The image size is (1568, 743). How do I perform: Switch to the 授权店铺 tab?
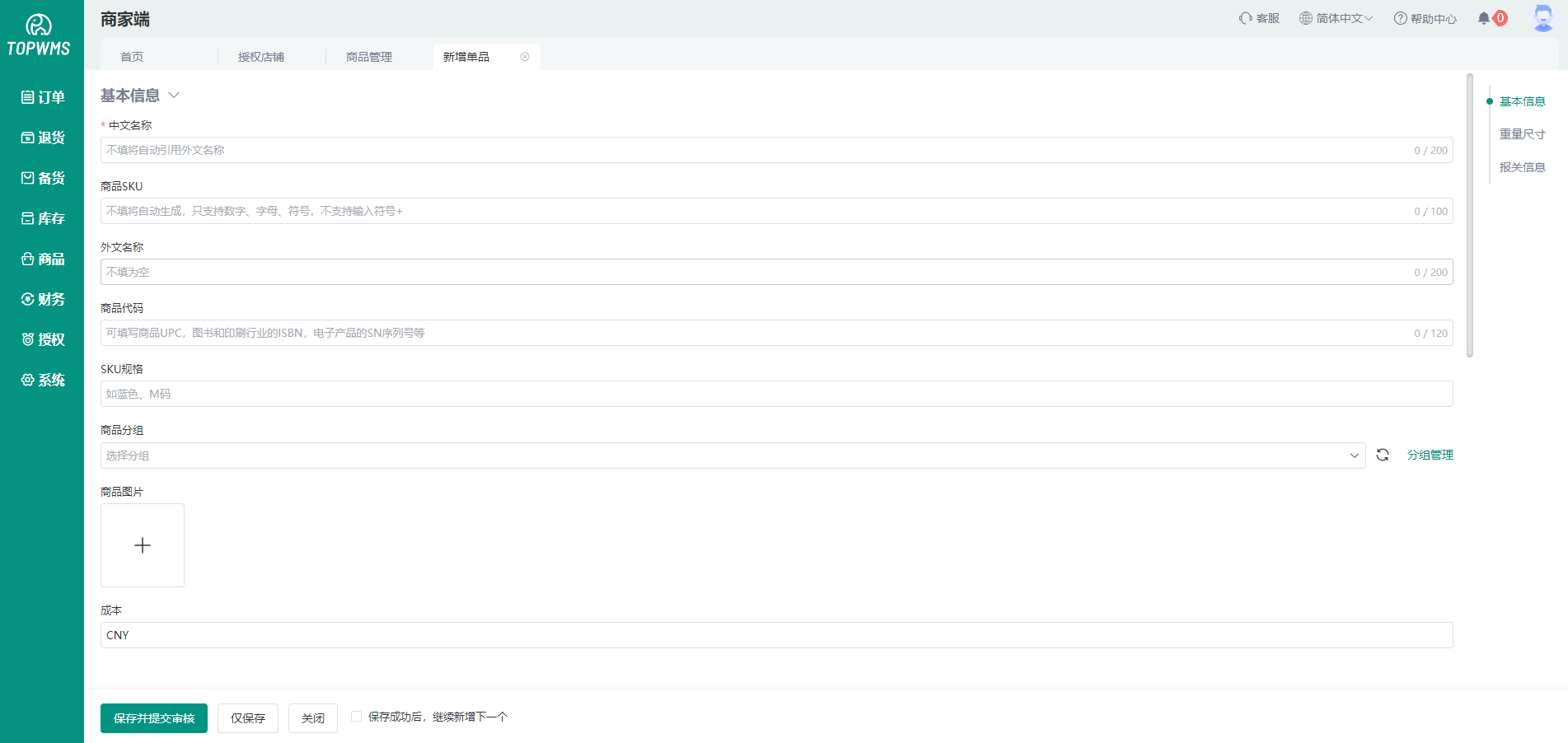261,57
